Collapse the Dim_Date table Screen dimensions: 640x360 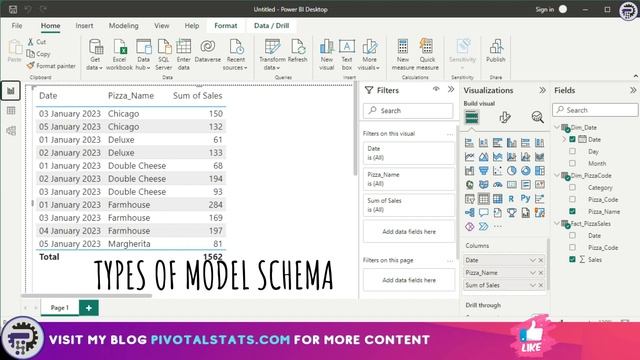tap(557, 127)
